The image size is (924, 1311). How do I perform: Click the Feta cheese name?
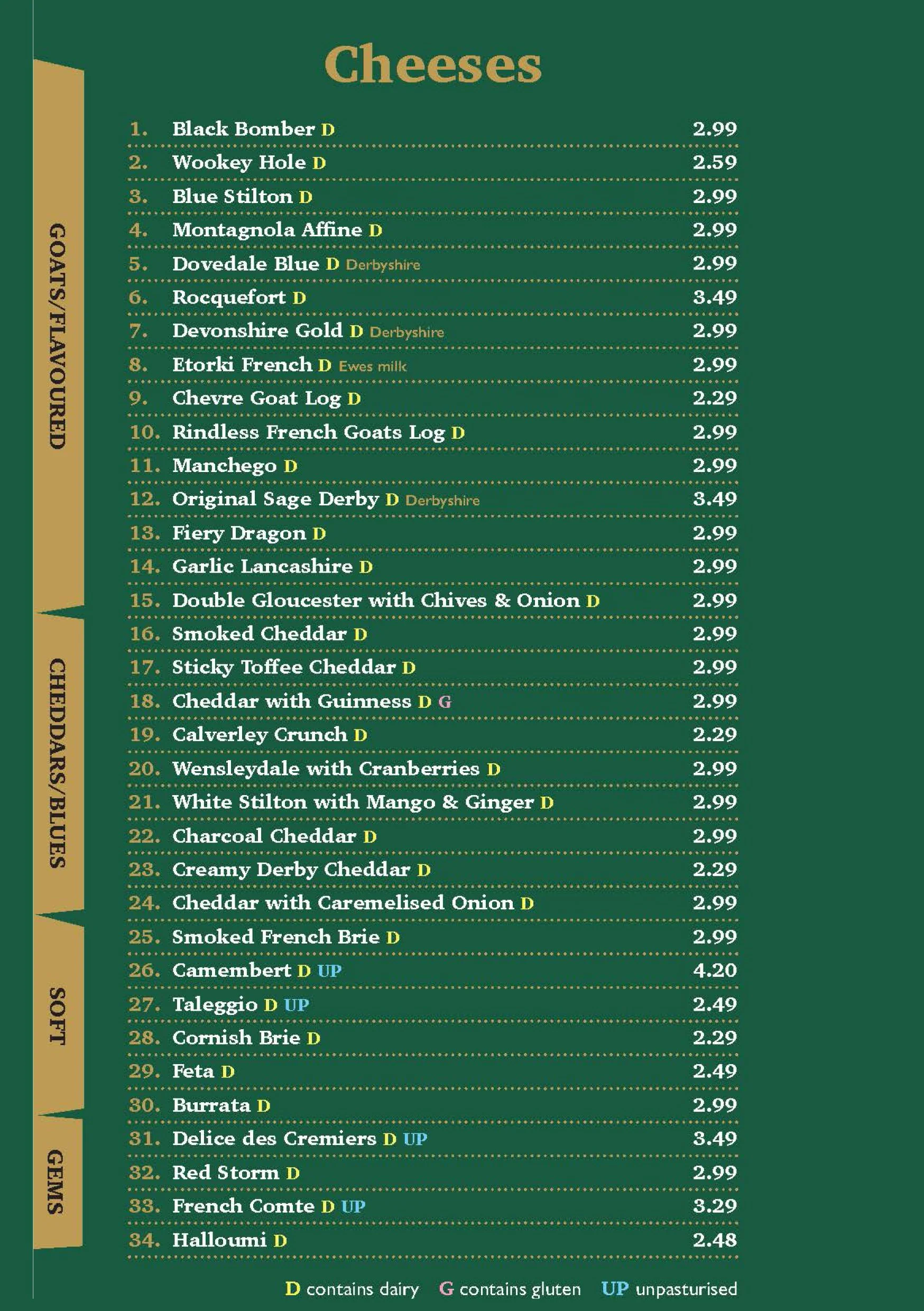click(x=193, y=1072)
